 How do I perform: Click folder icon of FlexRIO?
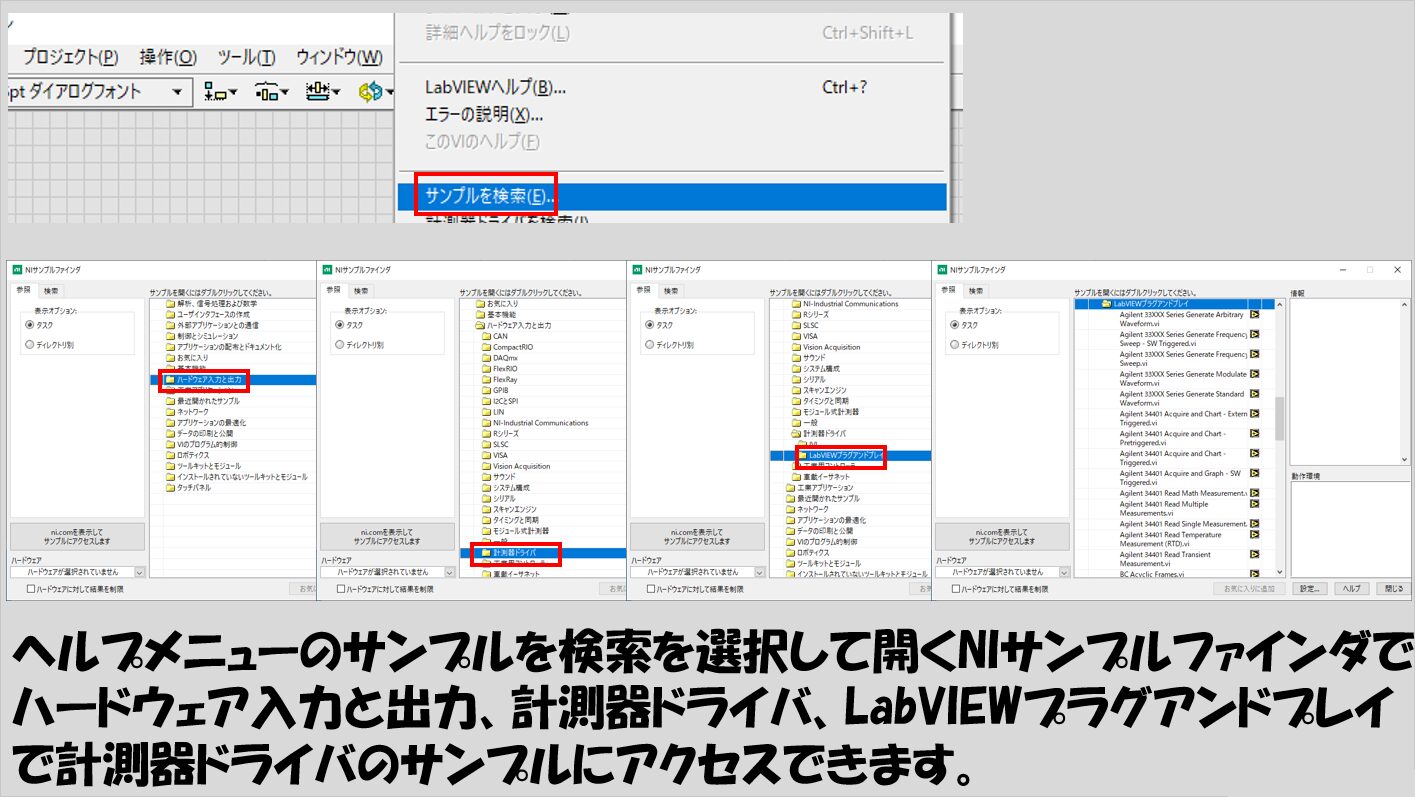pos(486,369)
